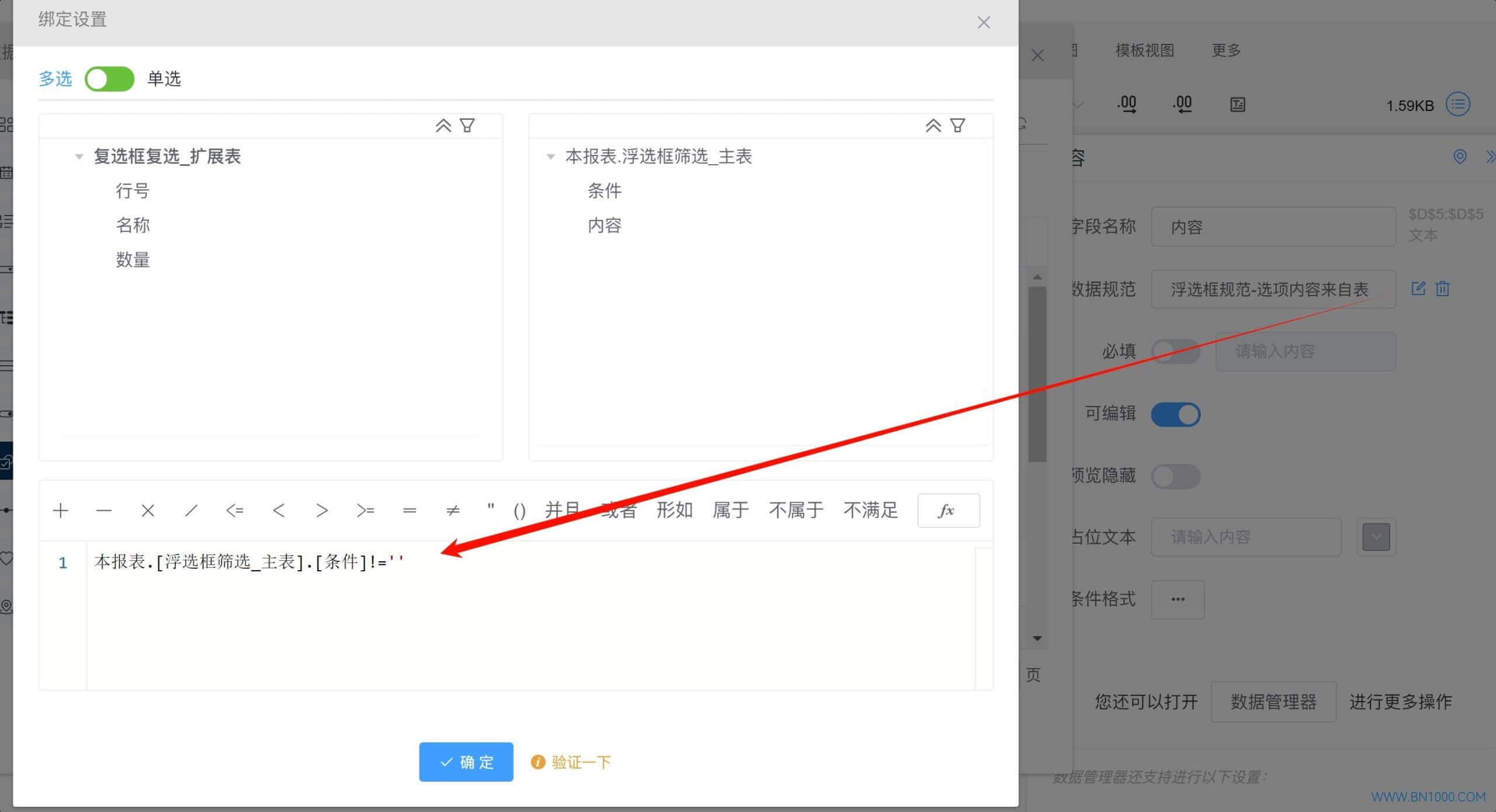Close the 绑定设置 dialog
This screenshot has width=1496, height=812.
coord(984,22)
